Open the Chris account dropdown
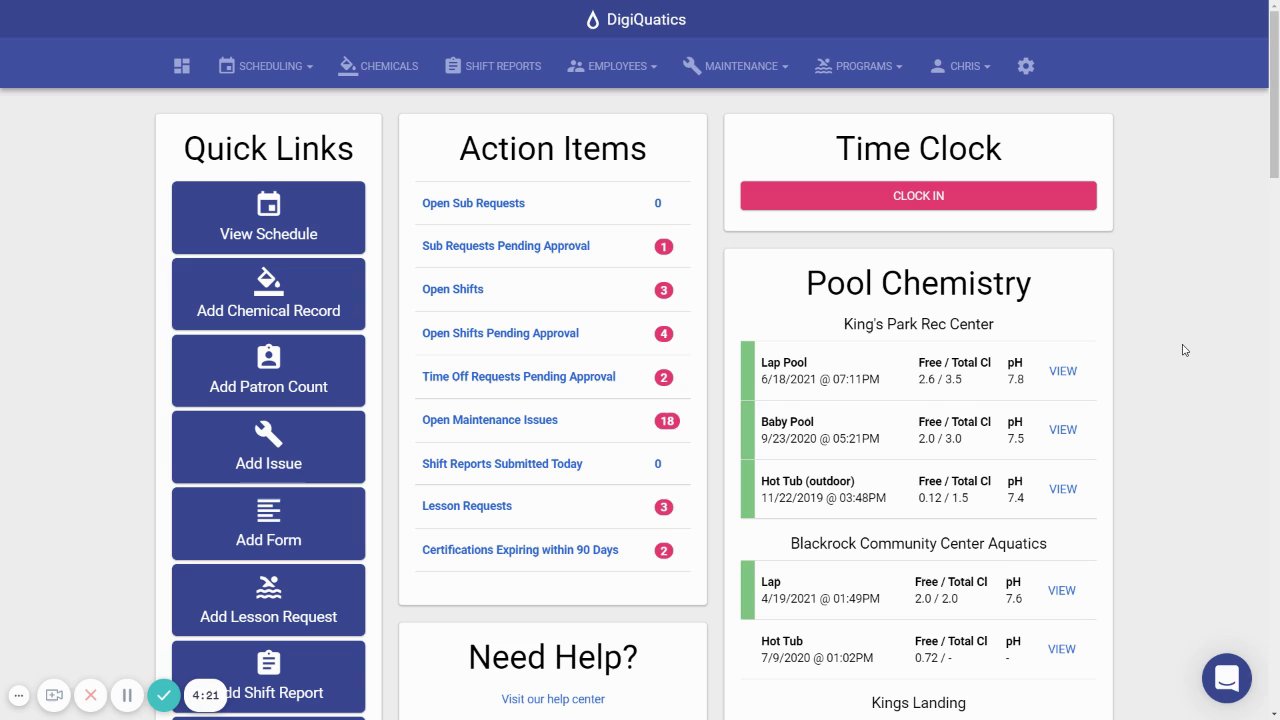This screenshot has height=720, width=1280. [960, 66]
